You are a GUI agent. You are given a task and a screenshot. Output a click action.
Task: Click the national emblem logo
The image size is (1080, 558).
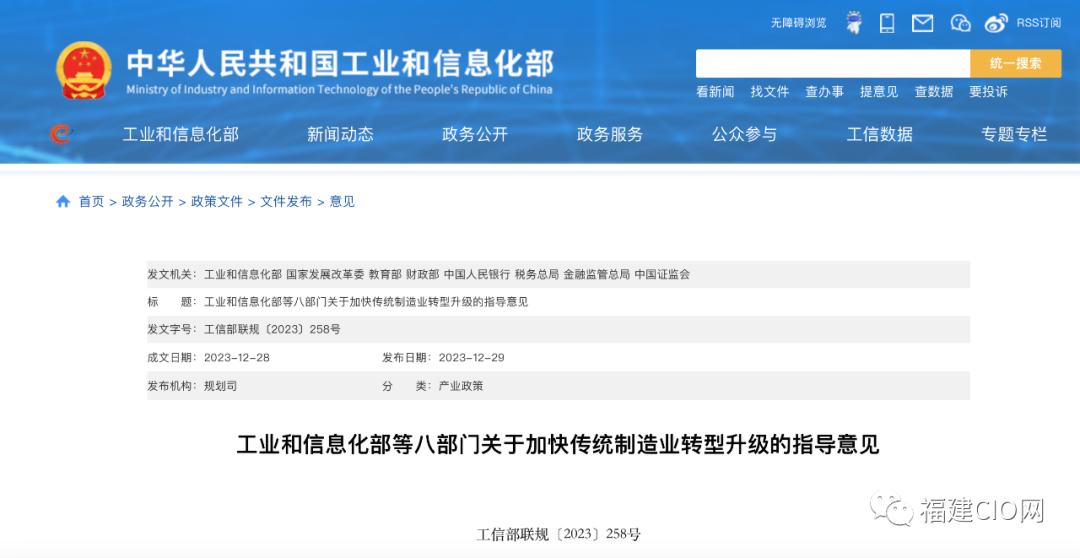pos(84,70)
